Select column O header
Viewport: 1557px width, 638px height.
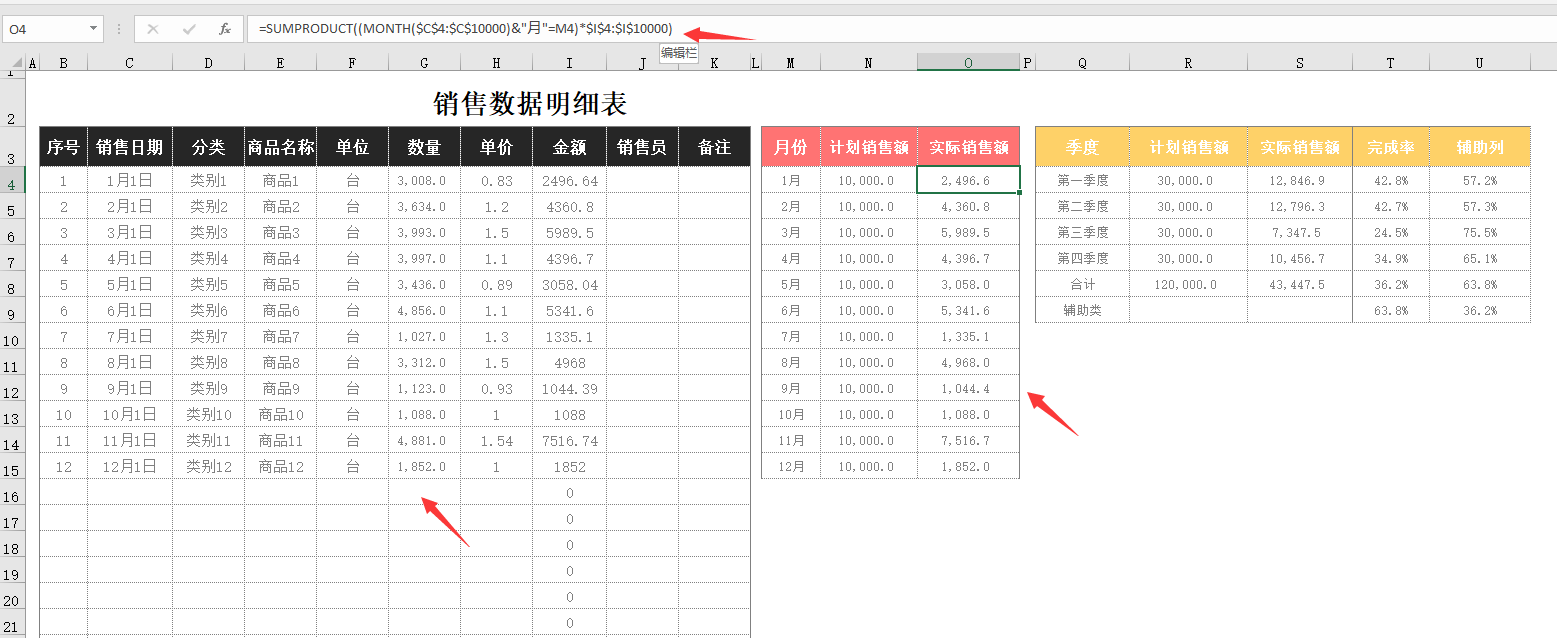[x=968, y=63]
